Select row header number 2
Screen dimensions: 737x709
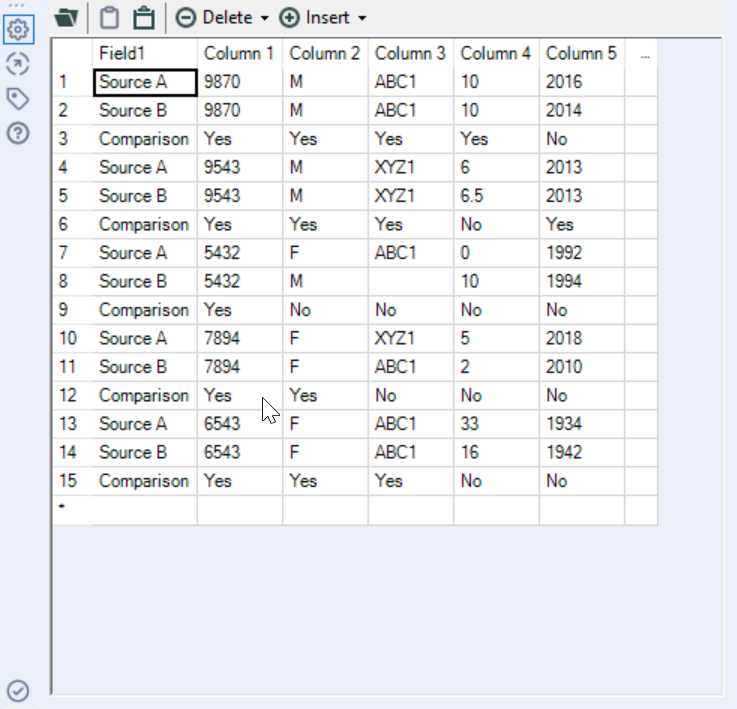[73, 110]
